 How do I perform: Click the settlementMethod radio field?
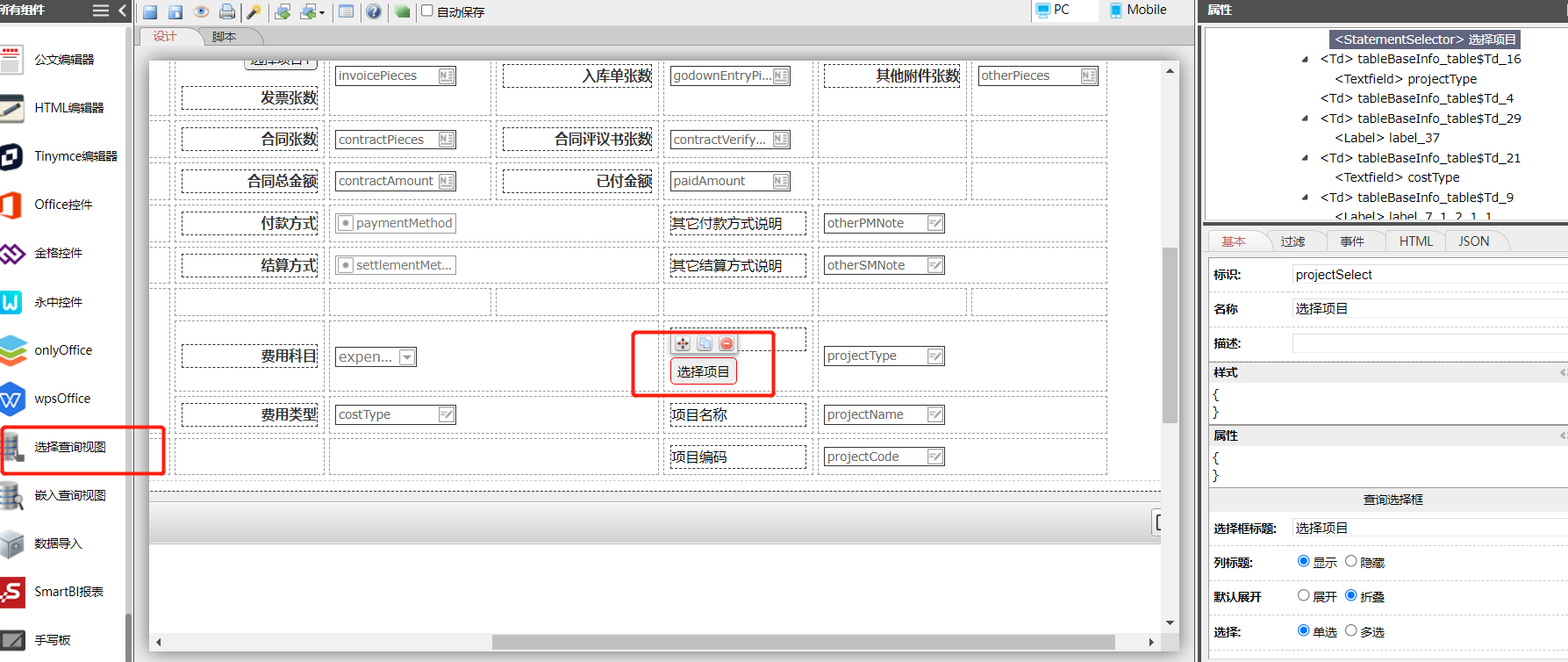pyautogui.click(x=396, y=265)
